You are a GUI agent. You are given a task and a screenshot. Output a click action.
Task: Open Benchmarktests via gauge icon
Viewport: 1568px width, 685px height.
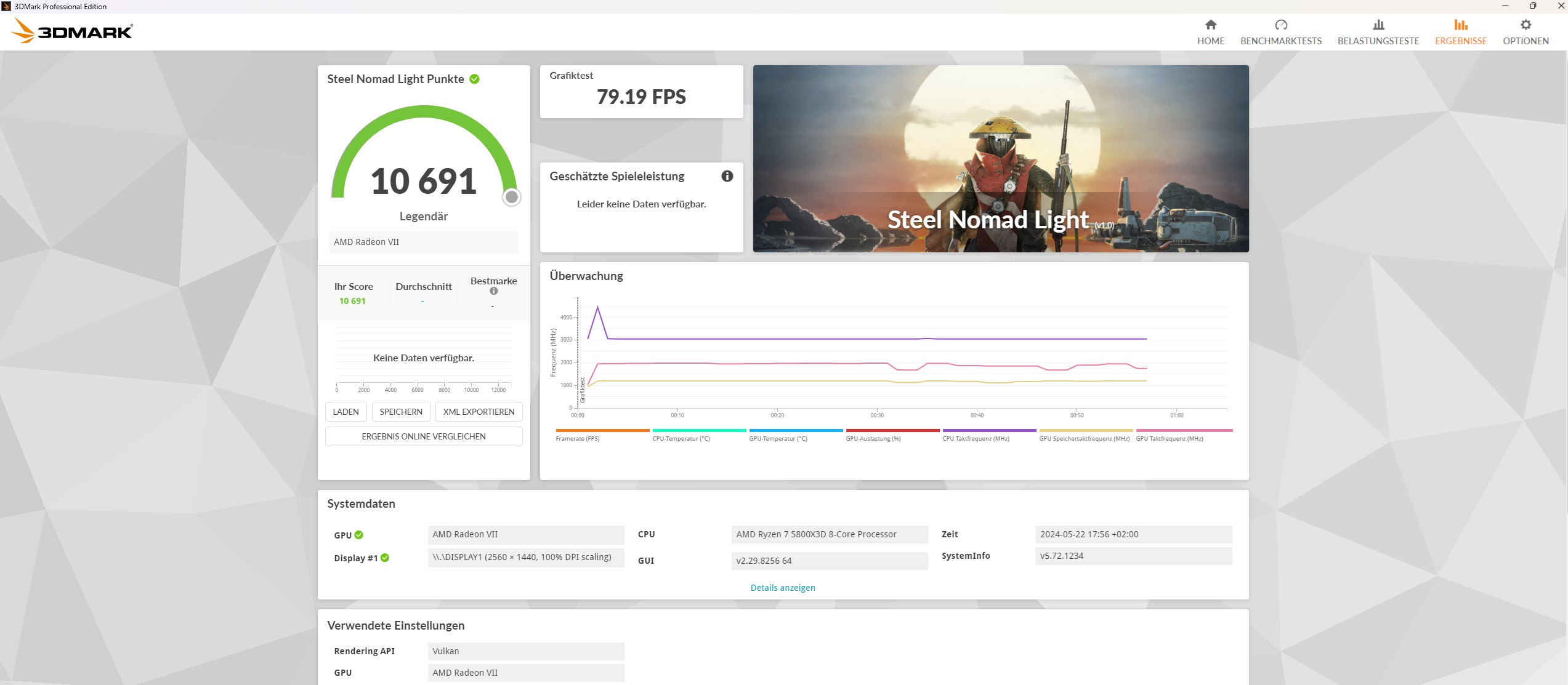pos(1280,25)
